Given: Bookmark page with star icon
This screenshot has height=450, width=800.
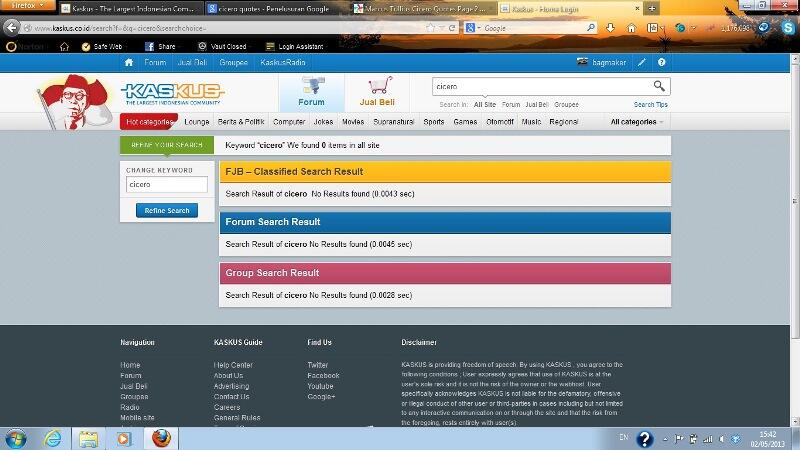Looking at the screenshot, I should [x=431, y=28].
